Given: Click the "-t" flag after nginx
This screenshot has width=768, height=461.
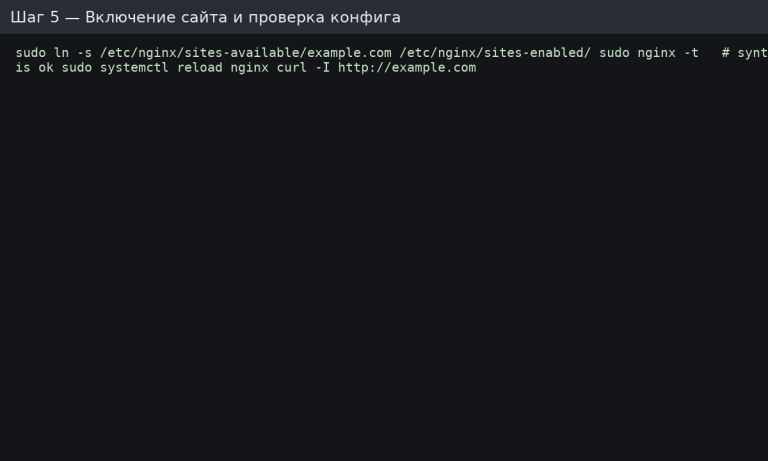Looking at the screenshot, I should (691, 53).
